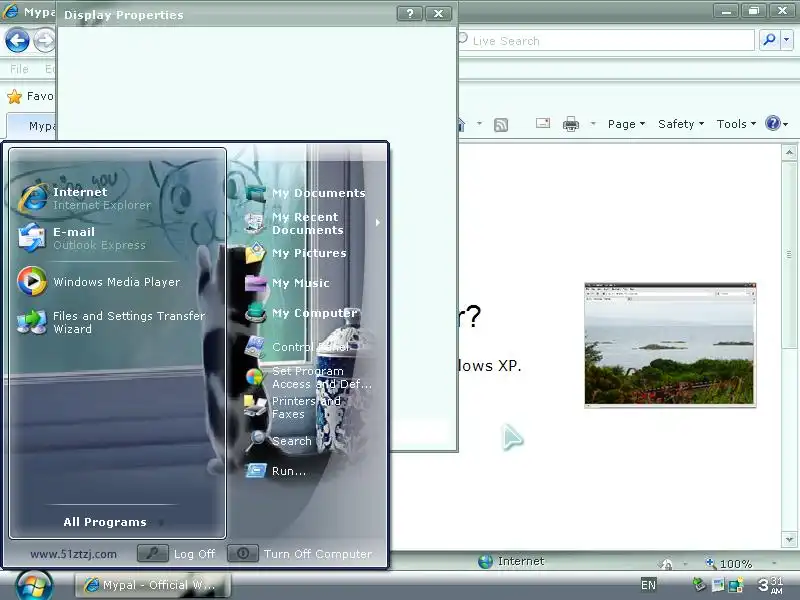Click the Internet zone status indicator
This screenshot has width=800, height=600.
tap(511, 561)
